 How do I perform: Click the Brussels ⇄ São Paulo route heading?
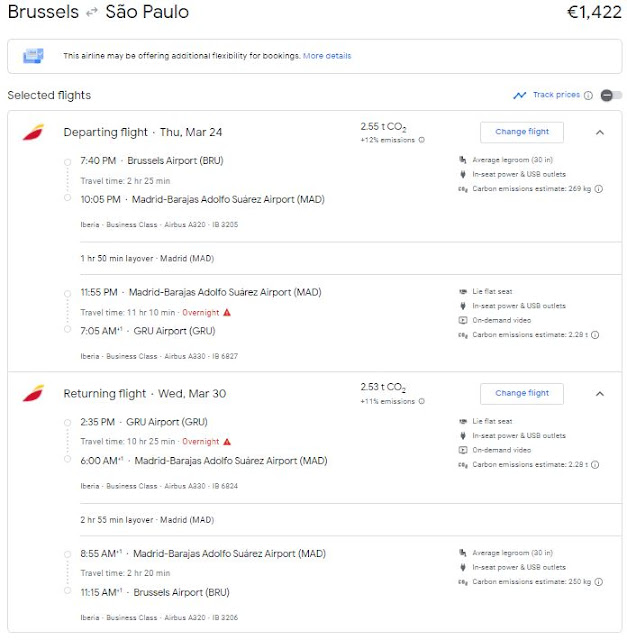(x=98, y=13)
